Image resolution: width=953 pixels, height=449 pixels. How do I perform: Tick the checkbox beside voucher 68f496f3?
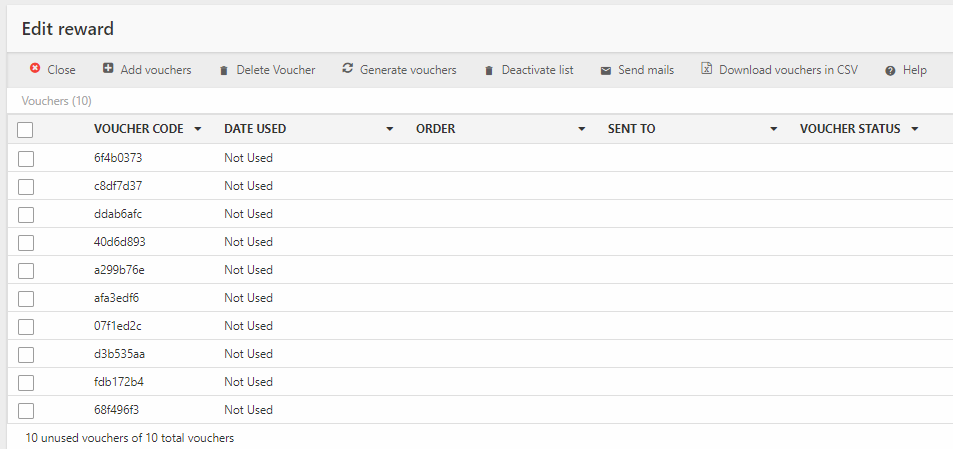coord(26,410)
